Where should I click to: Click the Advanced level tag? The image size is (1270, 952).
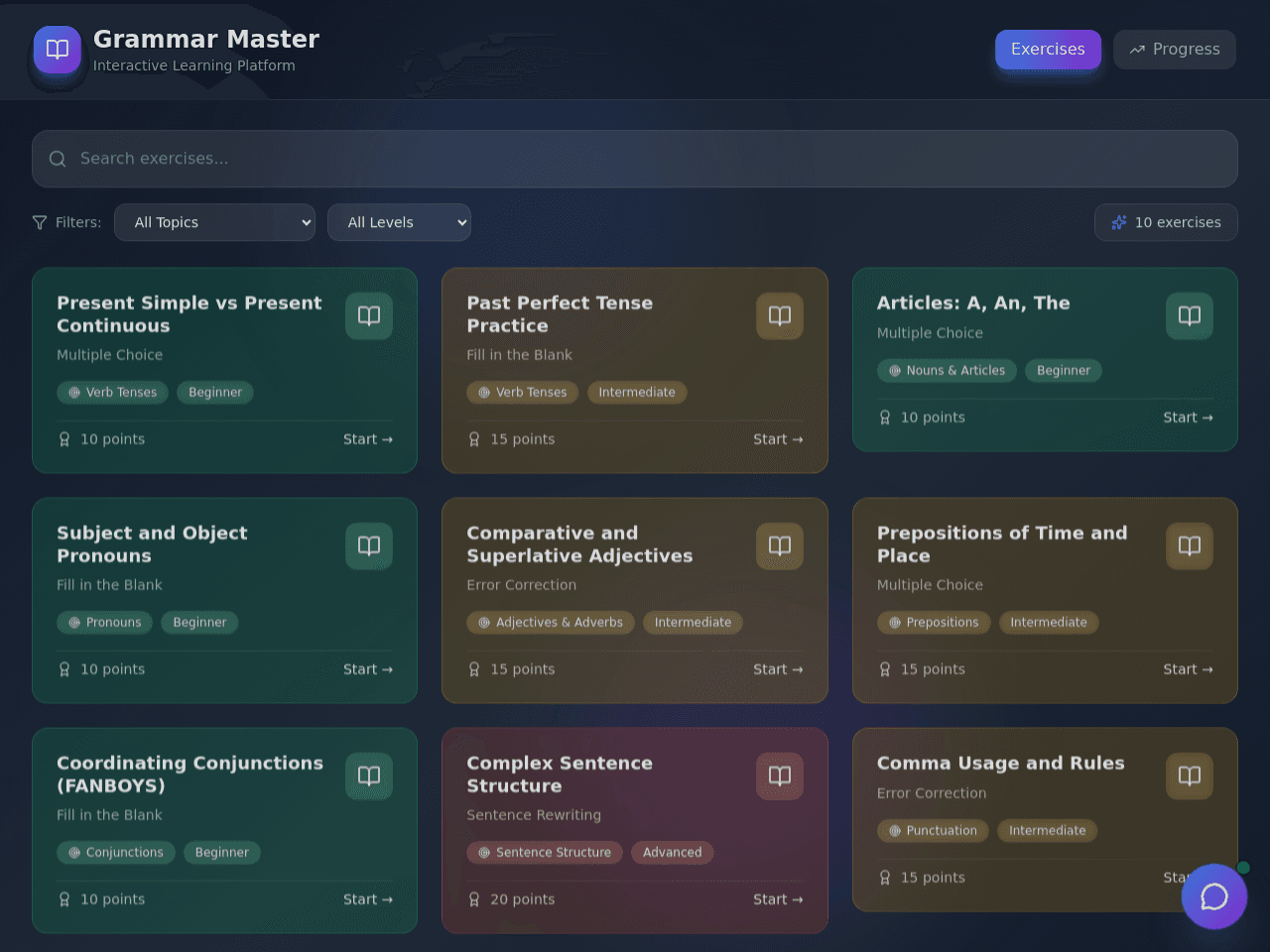coord(673,853)
